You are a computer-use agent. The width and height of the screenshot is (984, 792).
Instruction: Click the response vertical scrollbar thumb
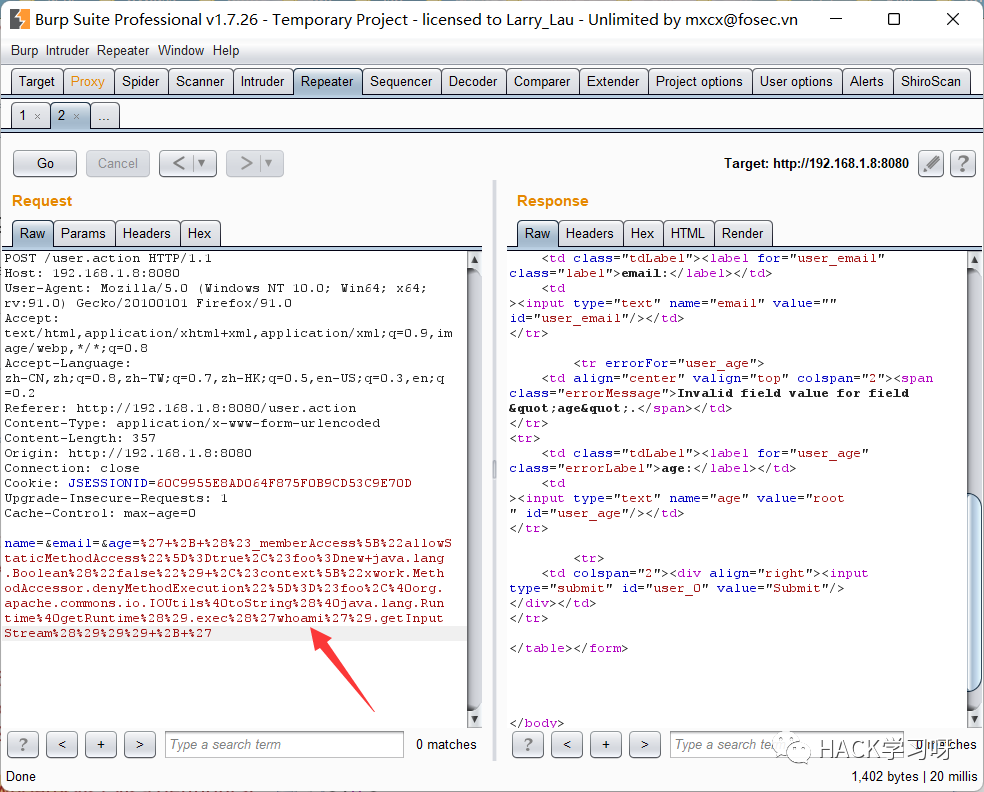tap(974, 593)
